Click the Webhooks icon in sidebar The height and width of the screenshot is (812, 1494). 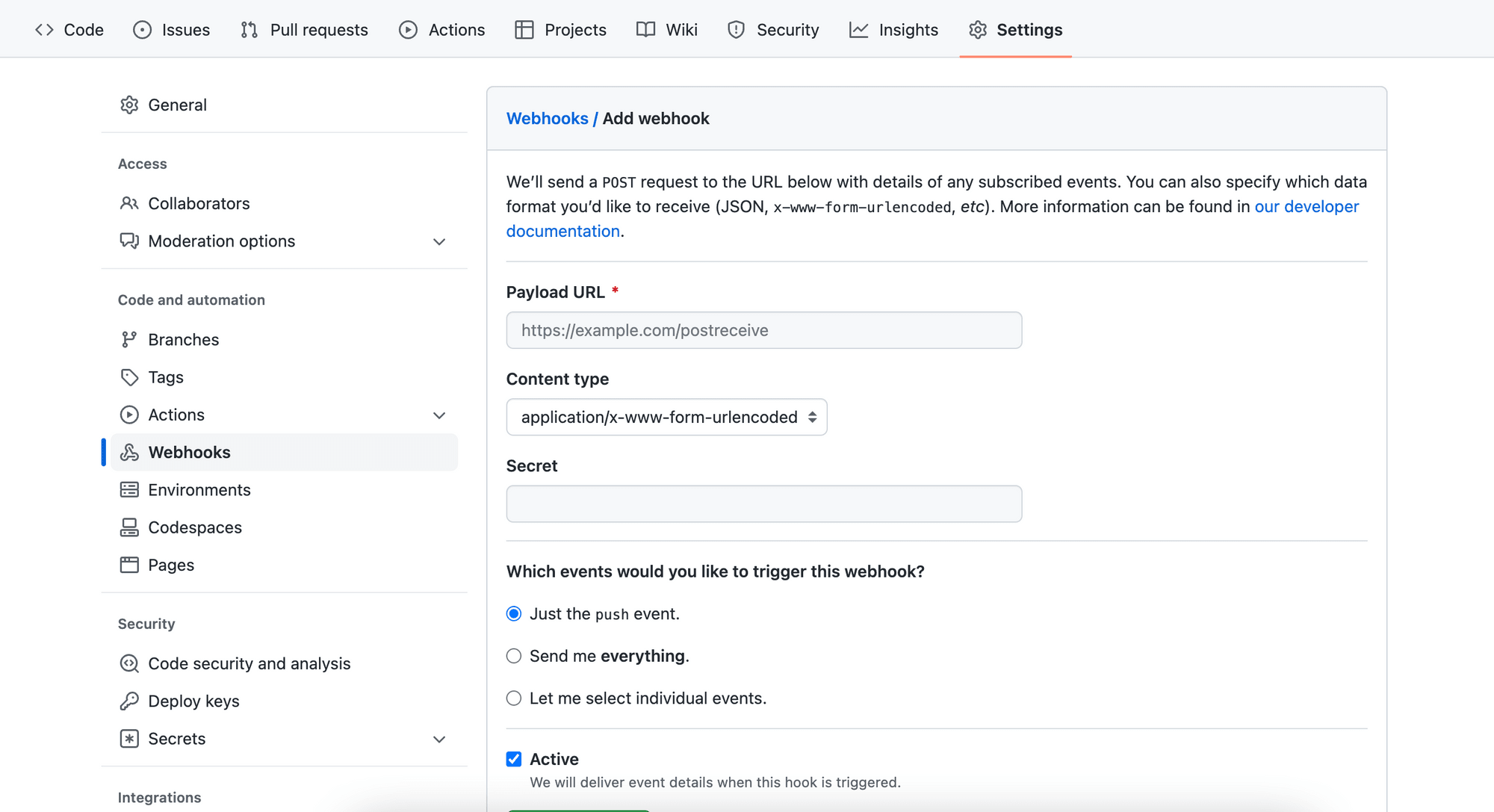pos(129,453)
